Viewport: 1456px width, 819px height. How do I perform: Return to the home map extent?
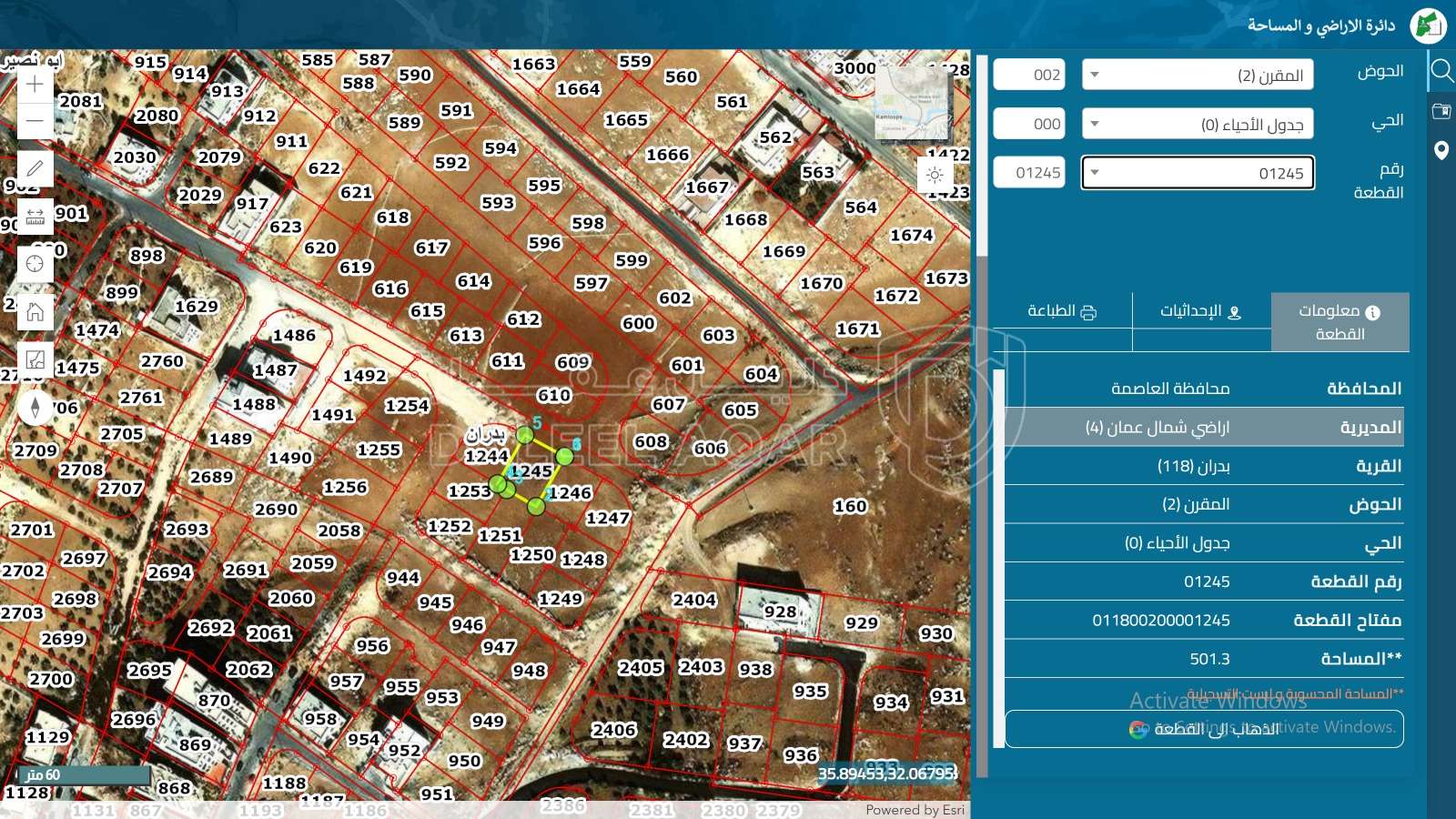[35, 312]
